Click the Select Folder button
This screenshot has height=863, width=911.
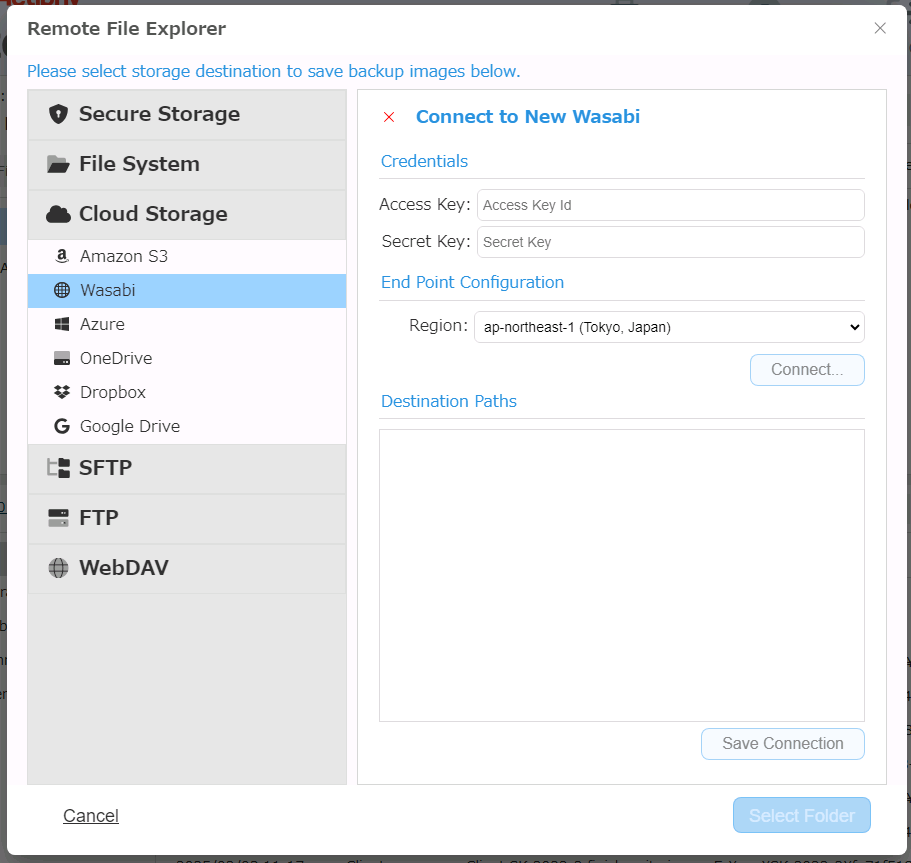coord(801,816)
